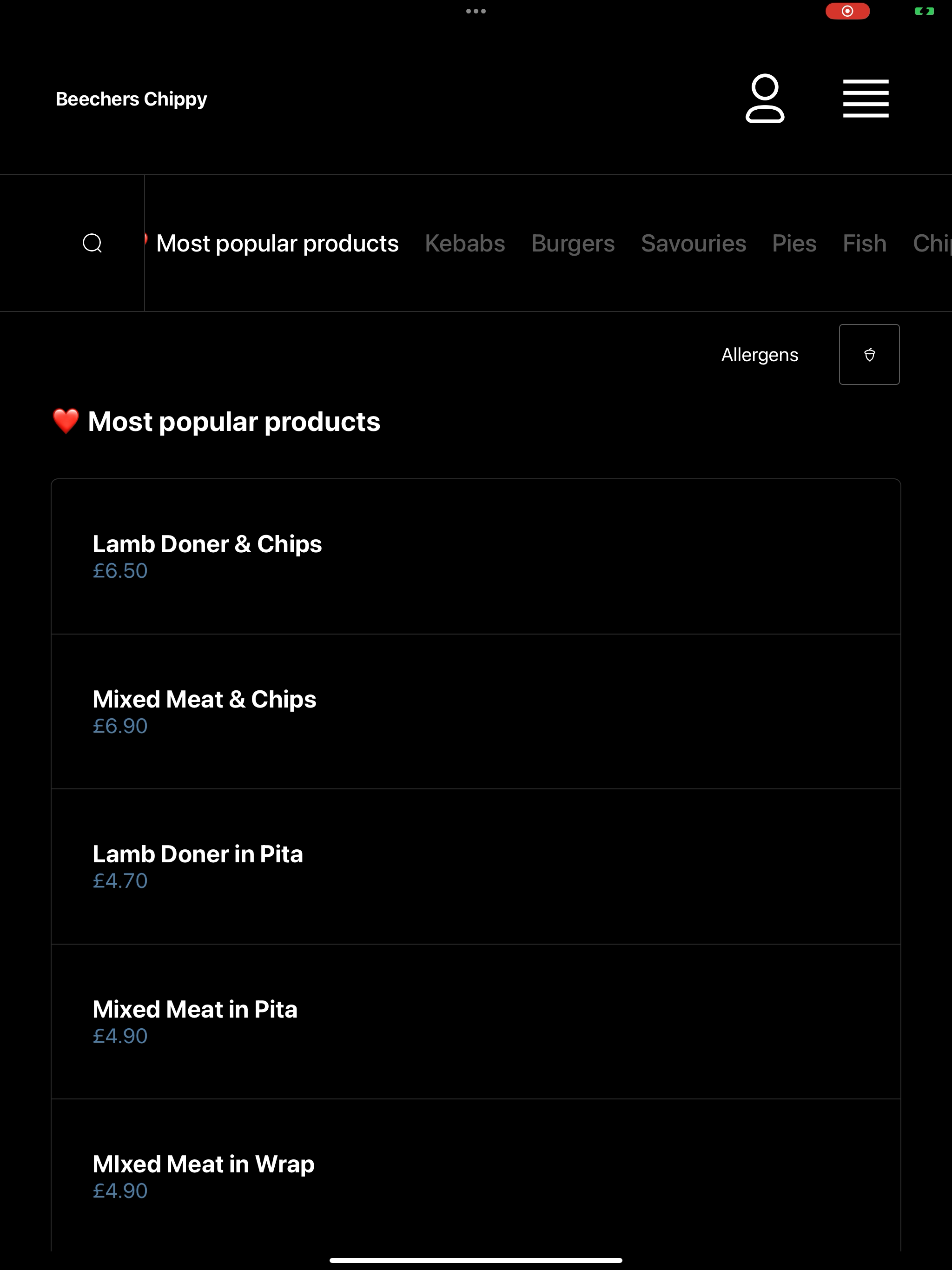This screenshot has height=1270, width=952.
Task: Open the Savouries category tab
Action: click(x=694, y=244)
